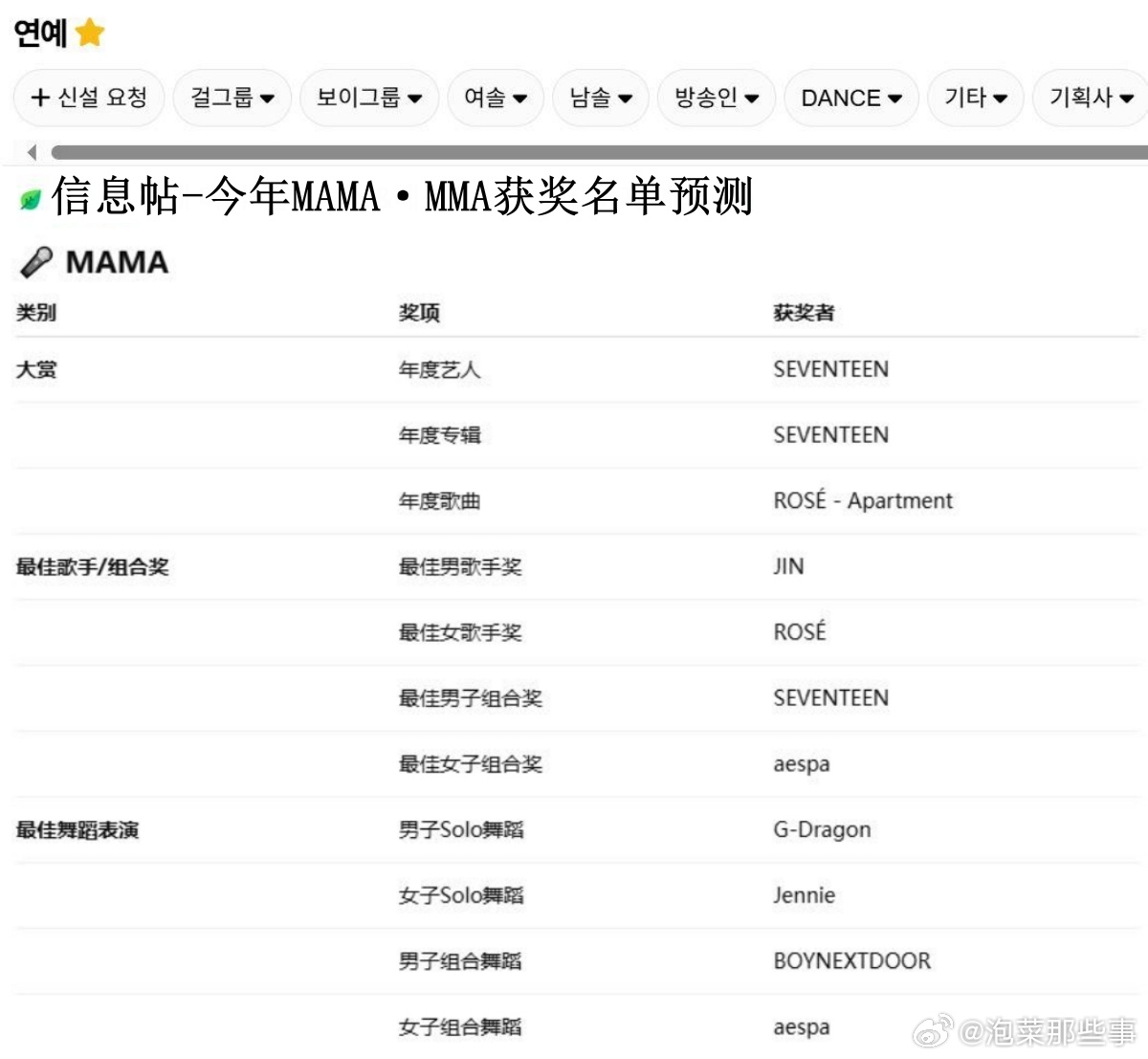Click the JIN winner cell
Screen dimensions: 1148x1059
788,566
